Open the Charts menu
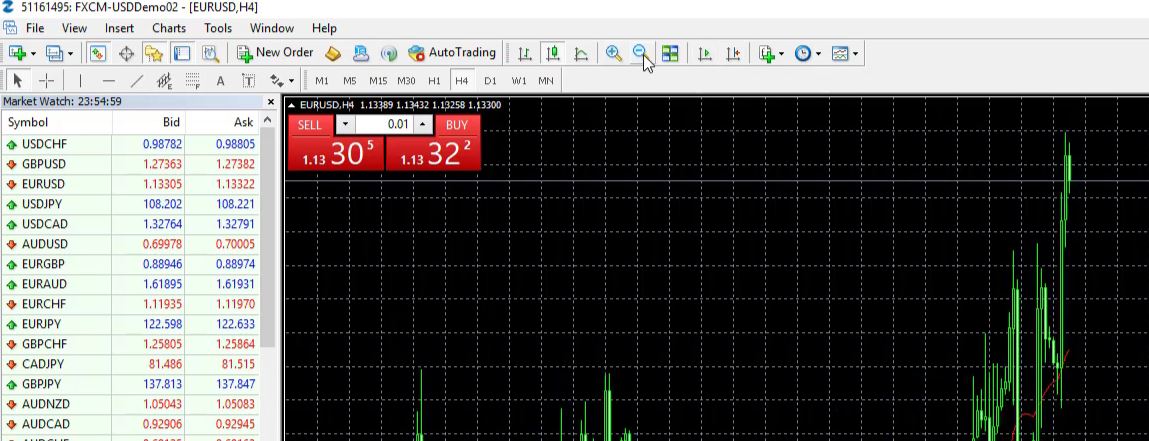1149x441 pixels. (168, 28)
